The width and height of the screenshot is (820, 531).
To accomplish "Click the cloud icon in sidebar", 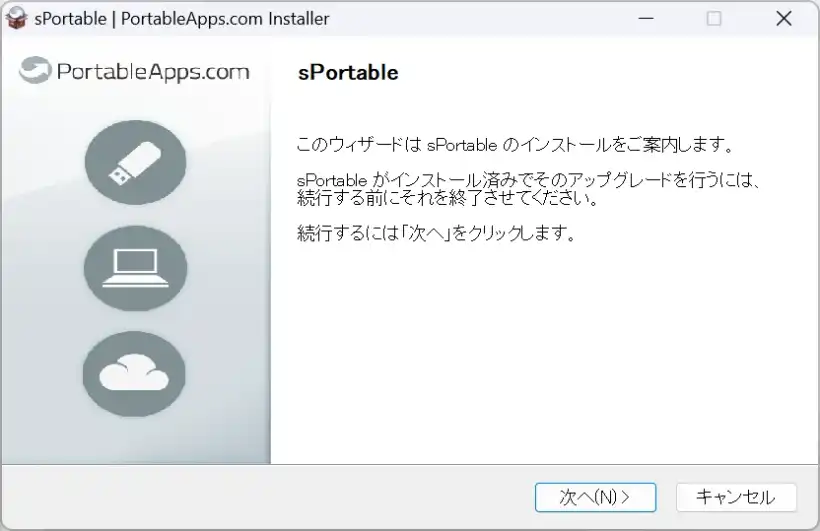I will pos(134,374).
